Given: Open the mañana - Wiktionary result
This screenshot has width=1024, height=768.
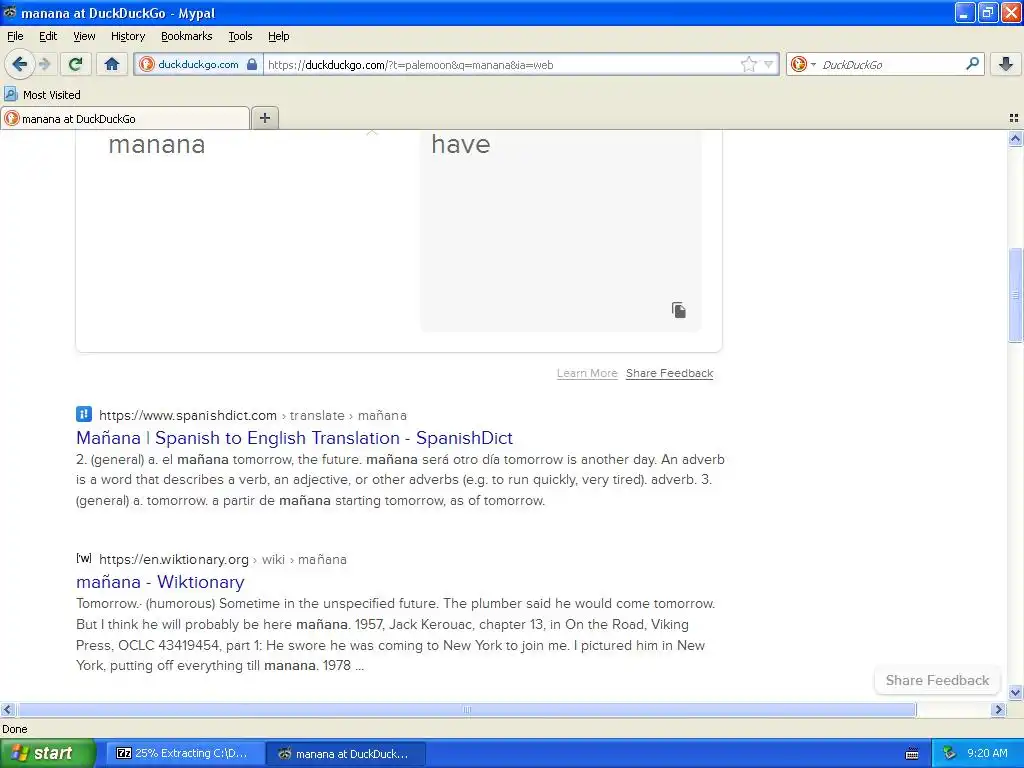Looking at the screenshot, I should click(x=160, y=582).
